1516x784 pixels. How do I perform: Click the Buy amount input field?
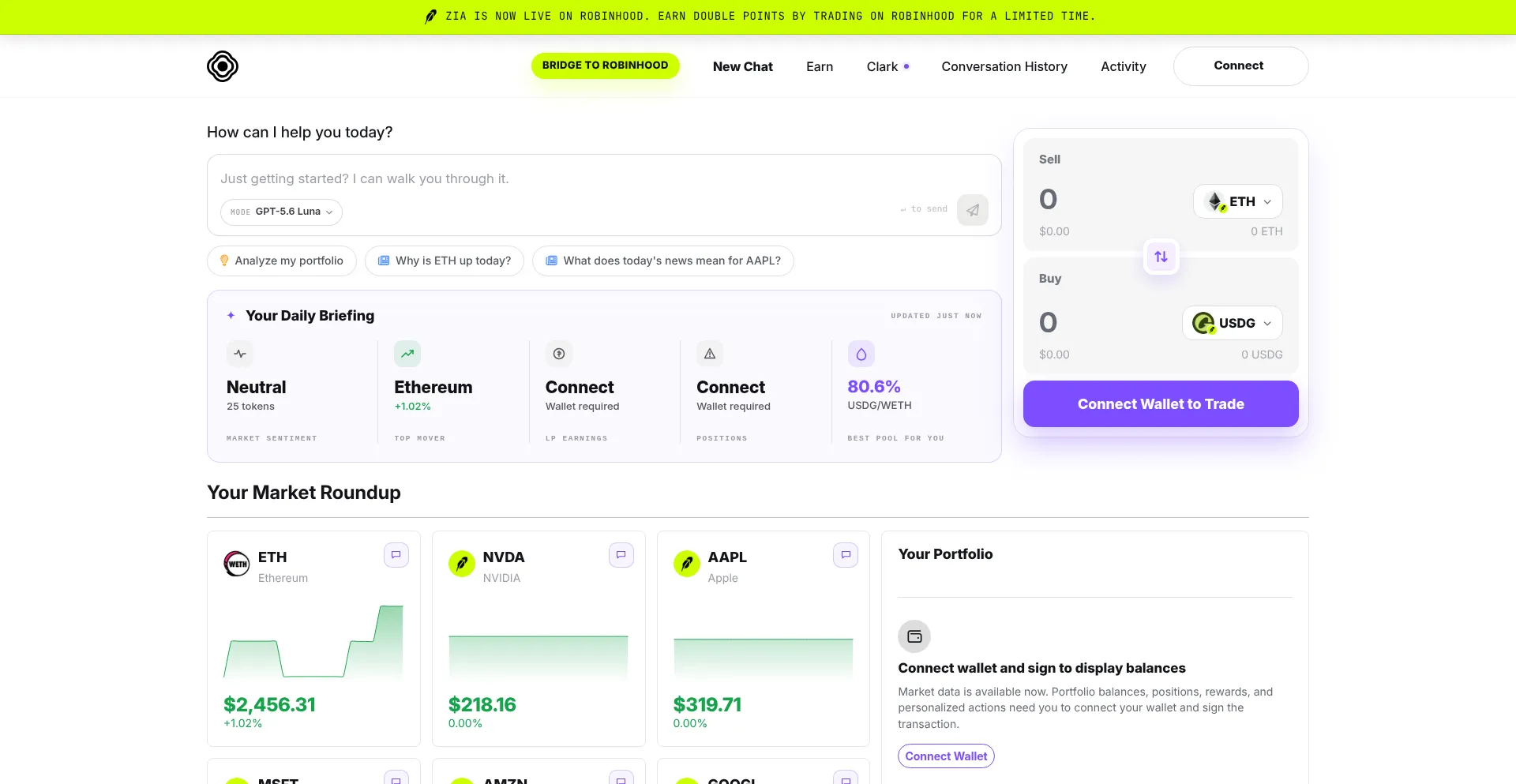(1105, 322)
